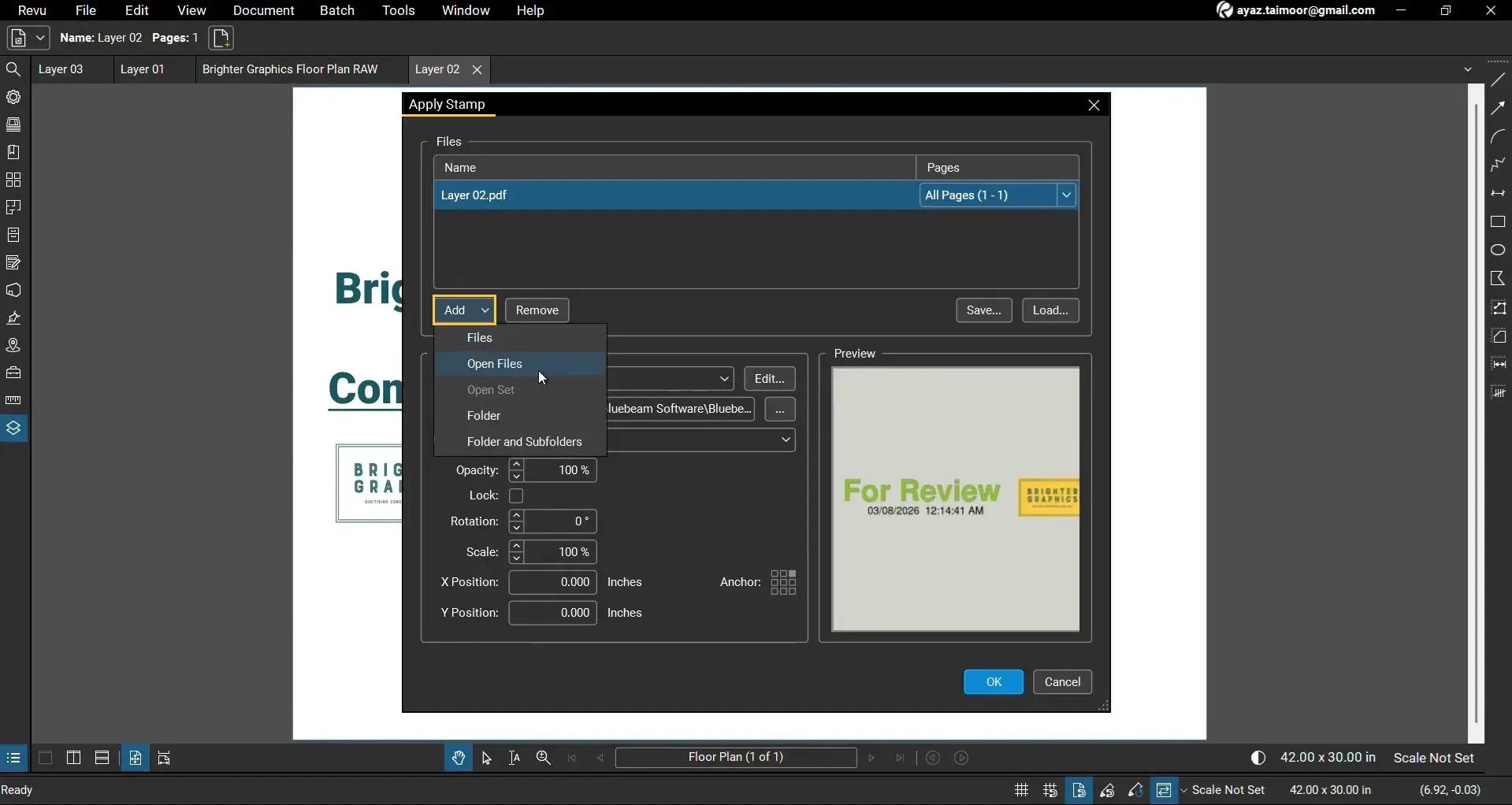This screenshot has width=1512, height=805.
Task: Toggle Show Grid in status bar
Action: click(1021, 791)
